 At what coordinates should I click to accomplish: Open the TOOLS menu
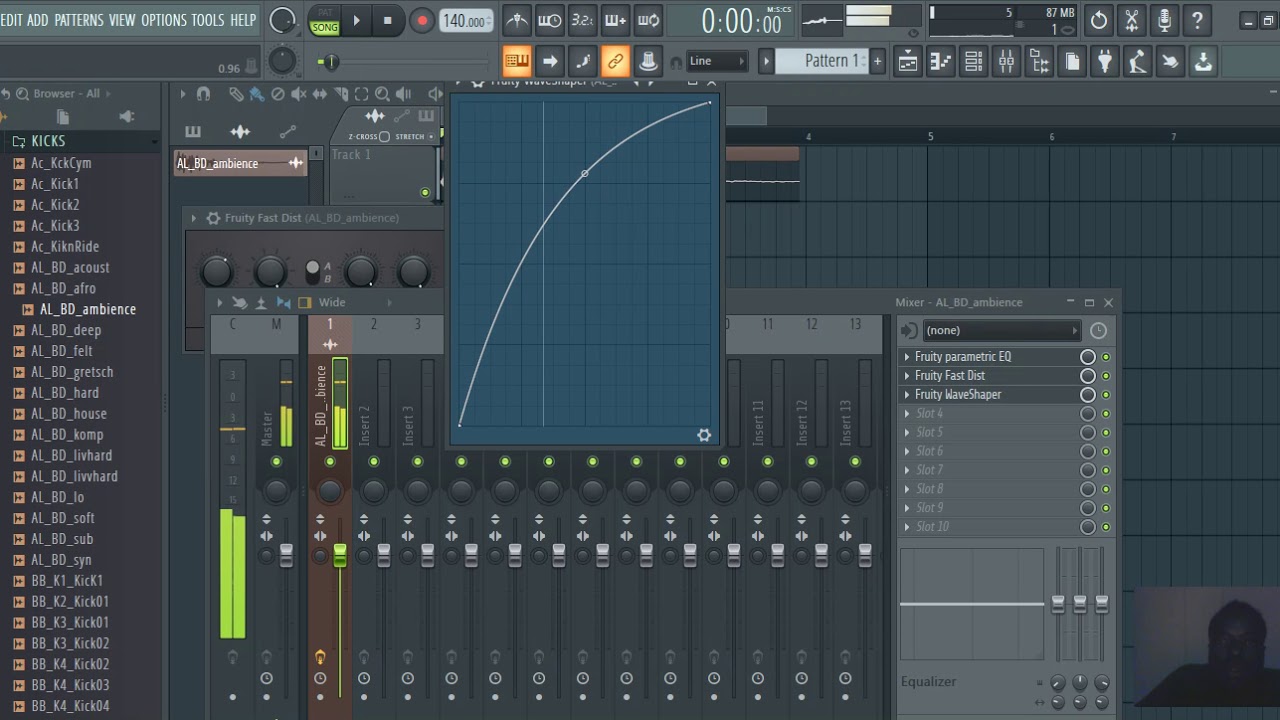tap(208, 20)
